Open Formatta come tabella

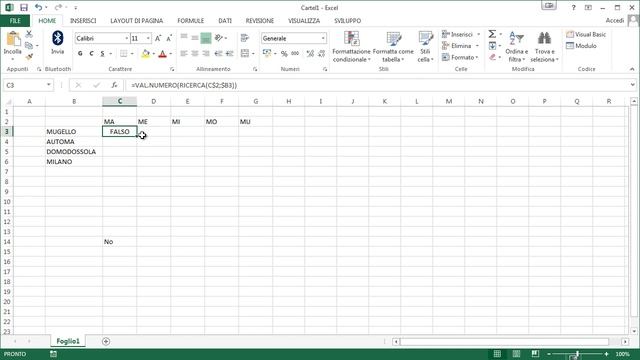point(393,47)
